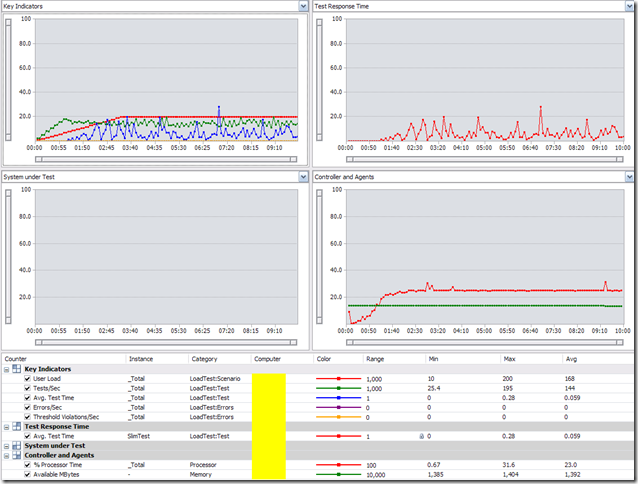Uncheck Avg. Test Time for SlimTest instance
This screenshot has height=484, width=638.
click(x=27, y=436)
